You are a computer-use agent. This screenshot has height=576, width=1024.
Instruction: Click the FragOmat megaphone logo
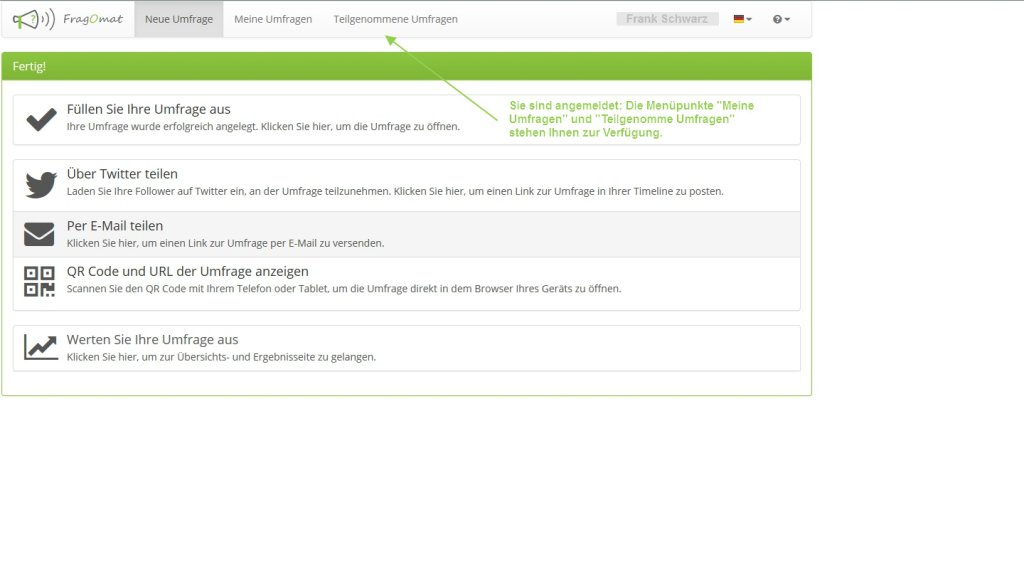33,19
